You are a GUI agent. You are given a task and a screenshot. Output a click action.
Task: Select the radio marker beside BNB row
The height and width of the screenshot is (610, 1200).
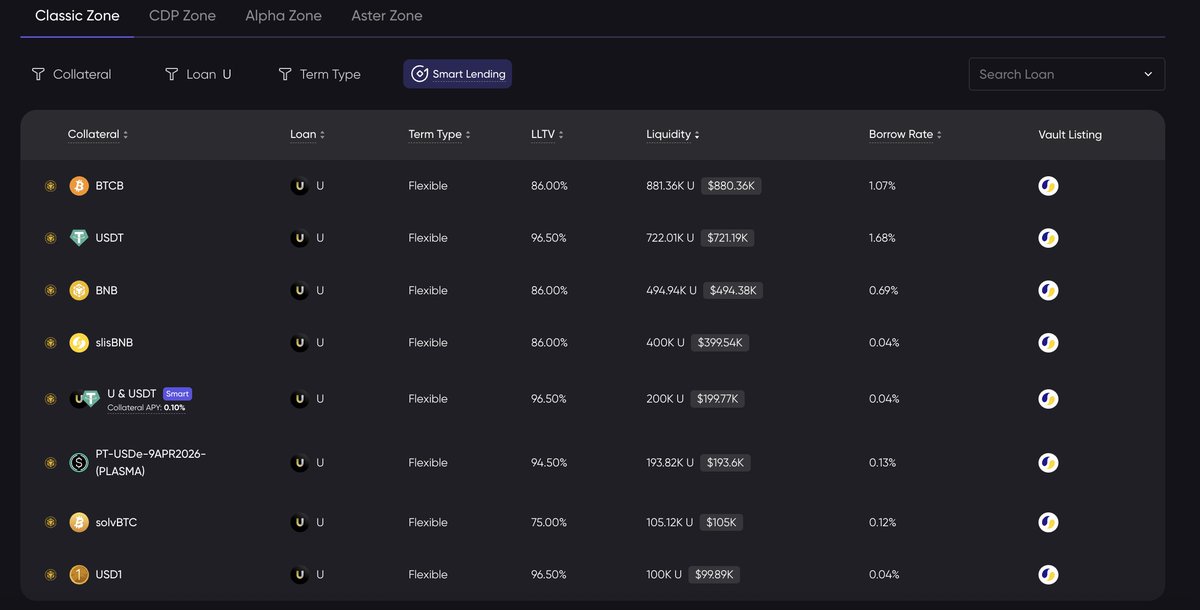point(50,290)
